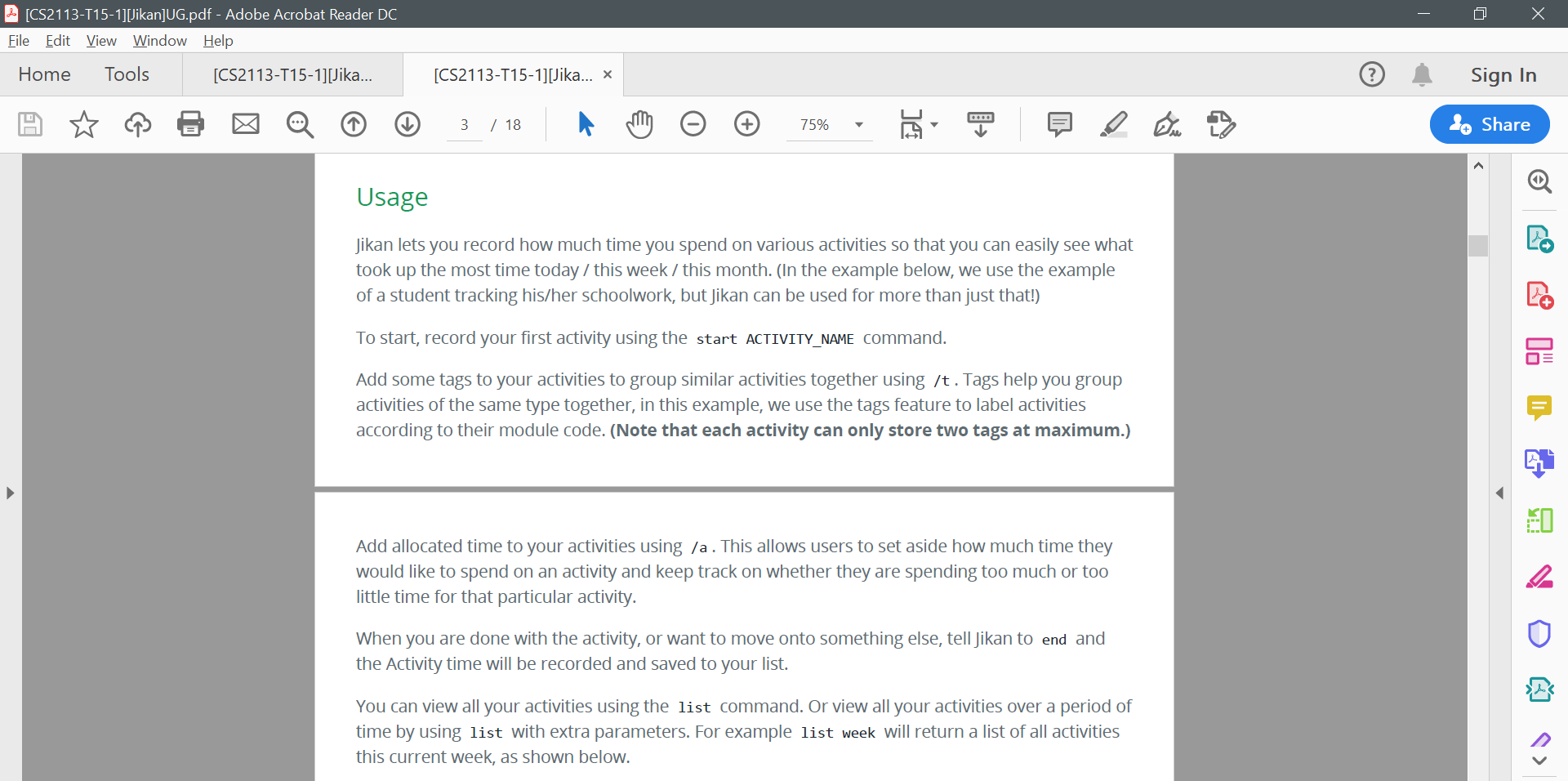This screenshot has width=1568, height=781.
Task: Click the Fit page width icon
Action: (911, 124)
